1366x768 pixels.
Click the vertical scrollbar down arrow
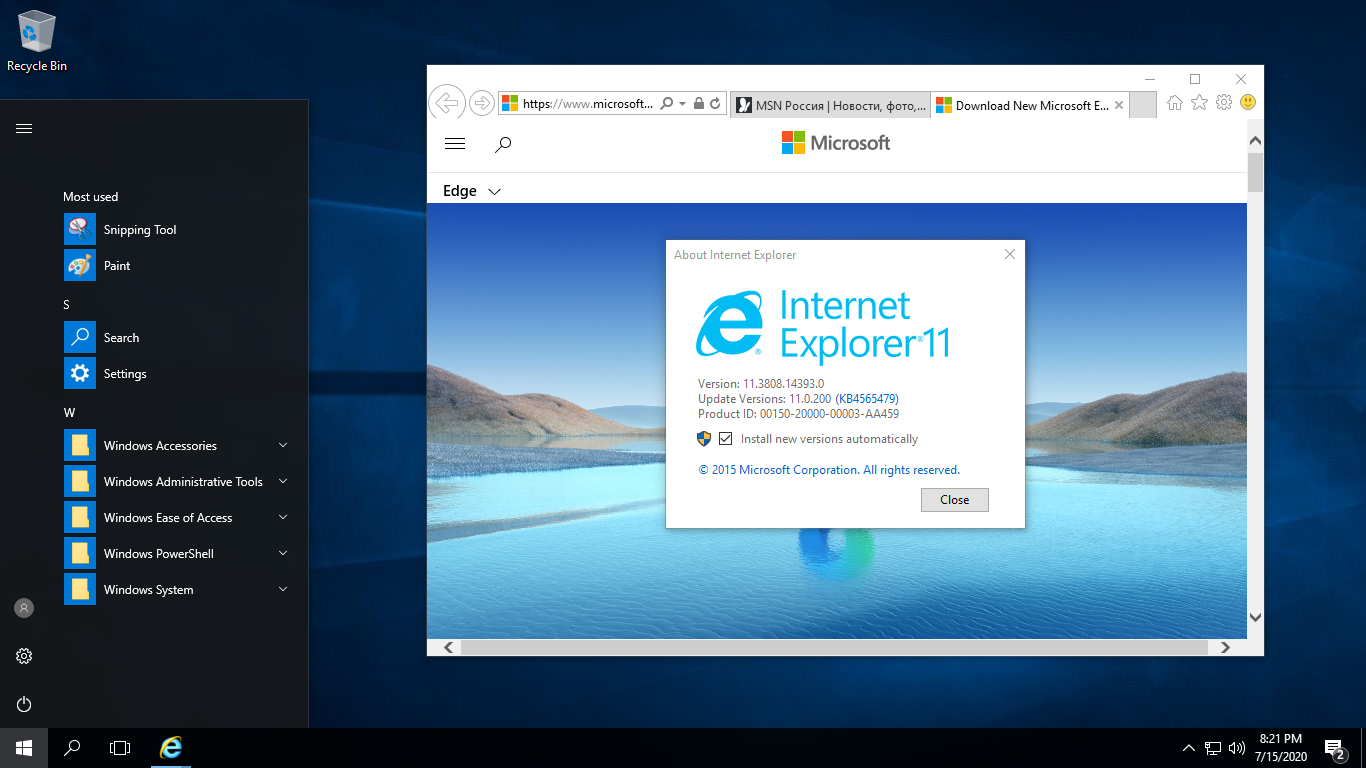[x=1256, y=618]
